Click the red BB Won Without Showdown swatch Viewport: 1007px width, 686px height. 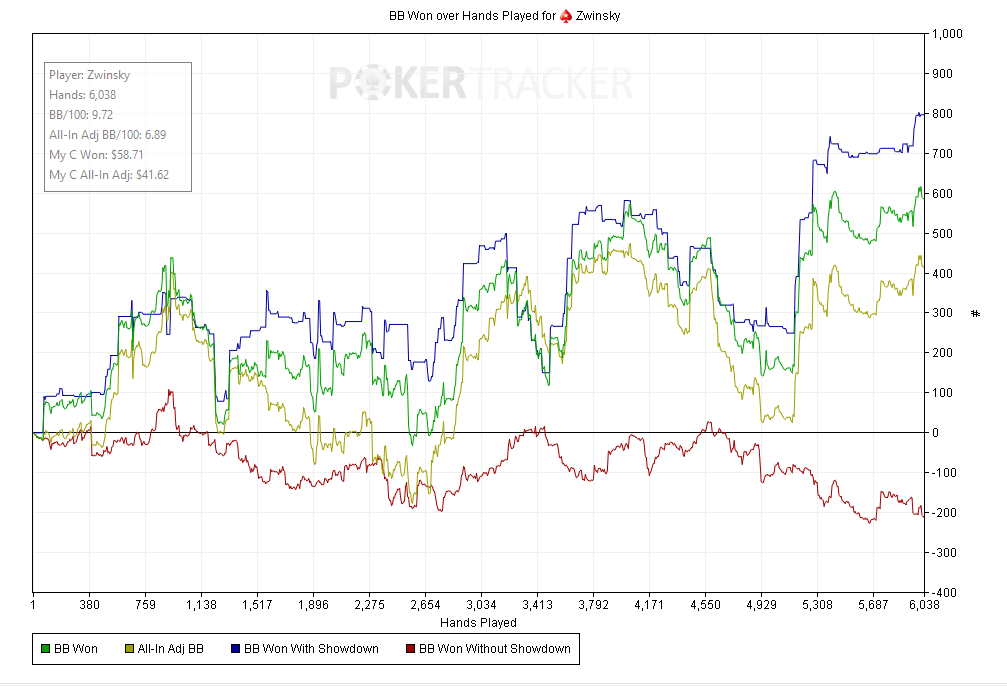tap(410, 649)
